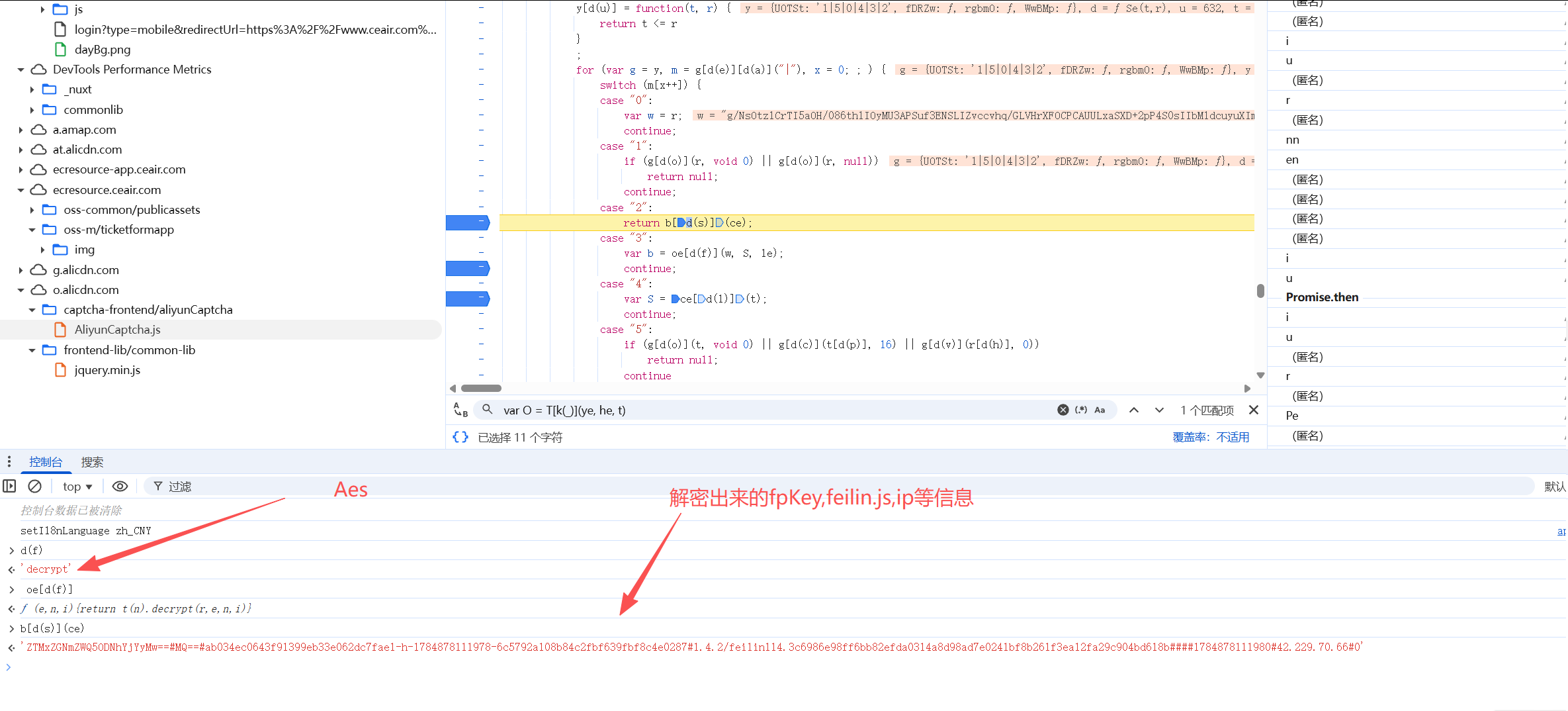Click the 覆盖率: 不适用 coverage link
The height and width of the screenshot is (711, 1568).
1211,437
